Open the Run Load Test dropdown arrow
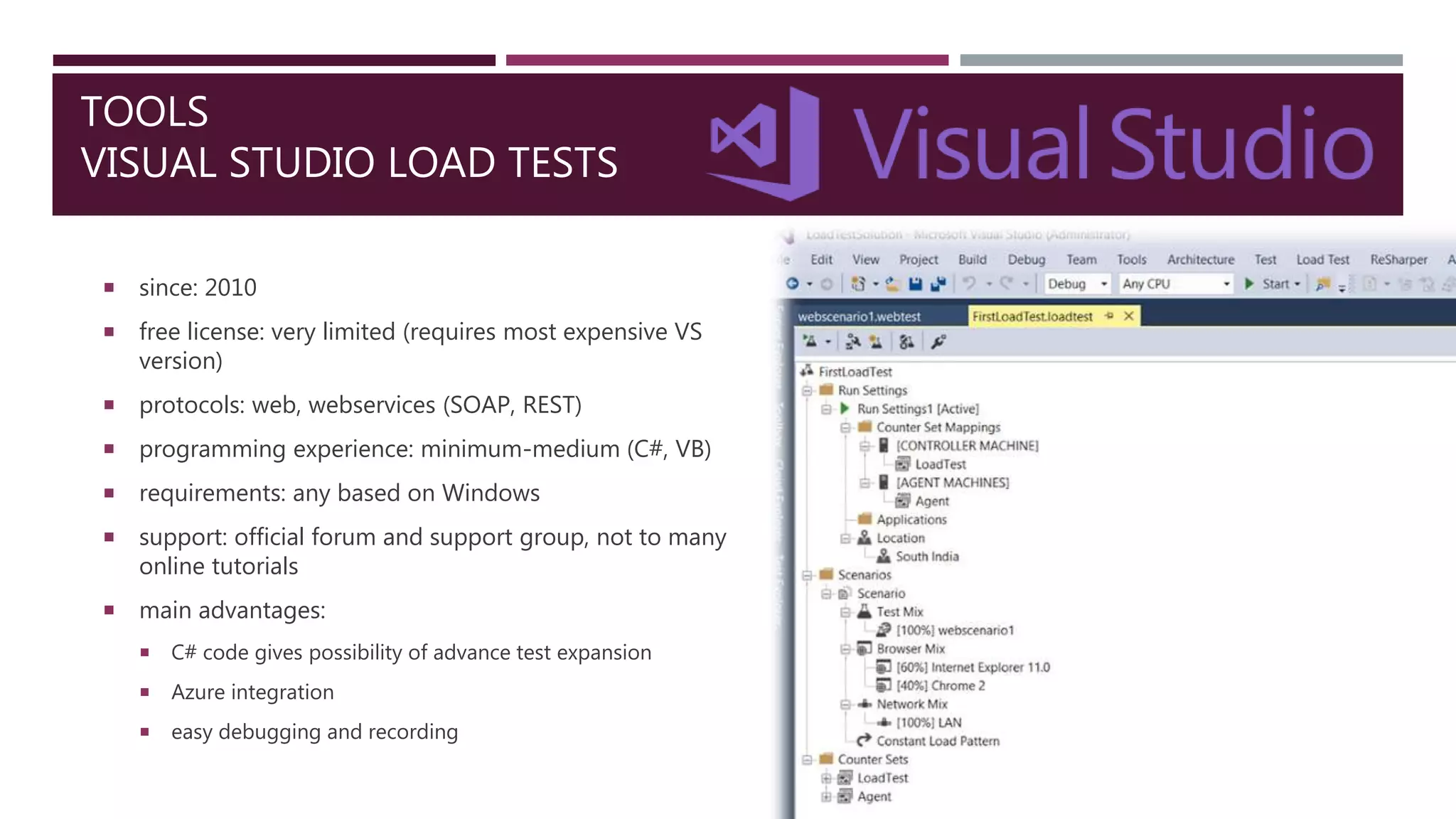Viewport: 1456px width, 819px height. click(x=828, y=342)
